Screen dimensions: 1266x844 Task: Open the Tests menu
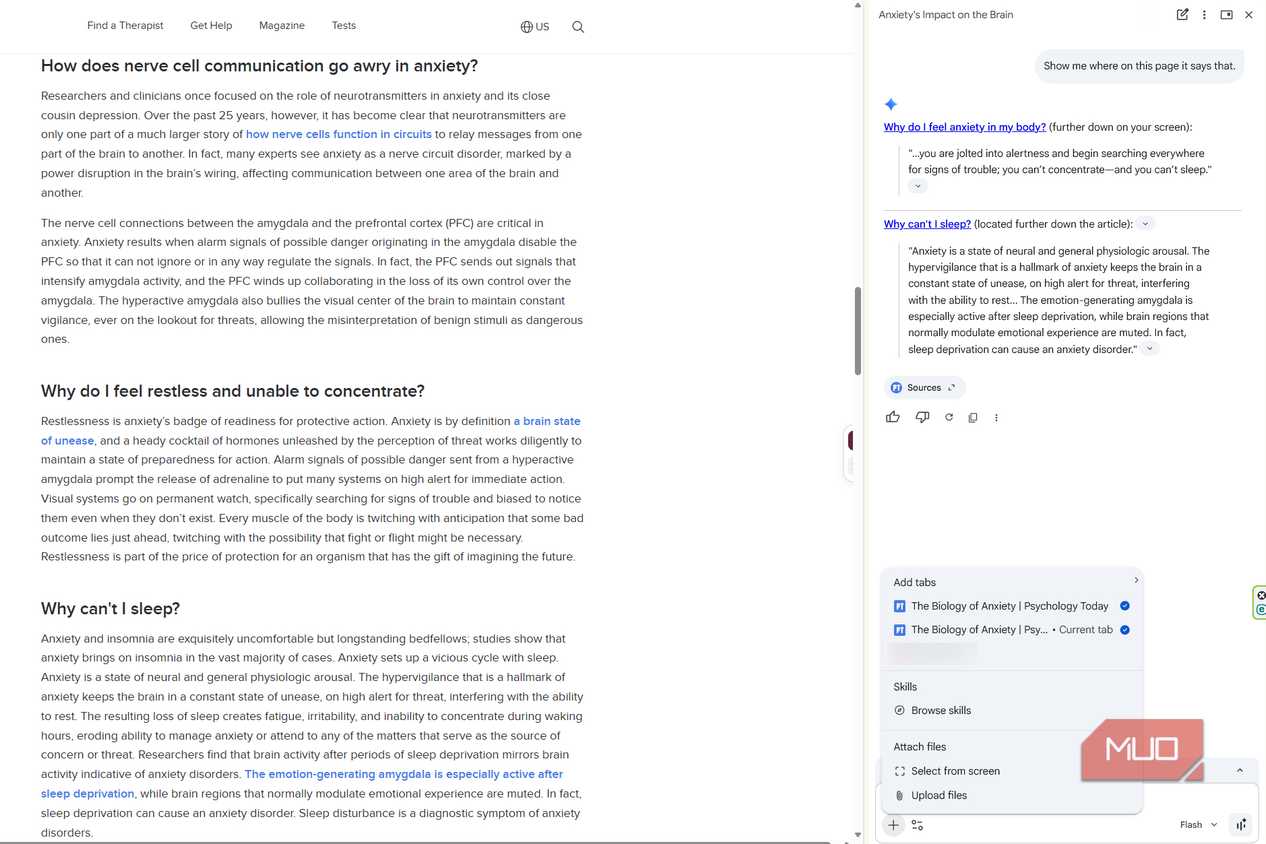click(344, 25)
